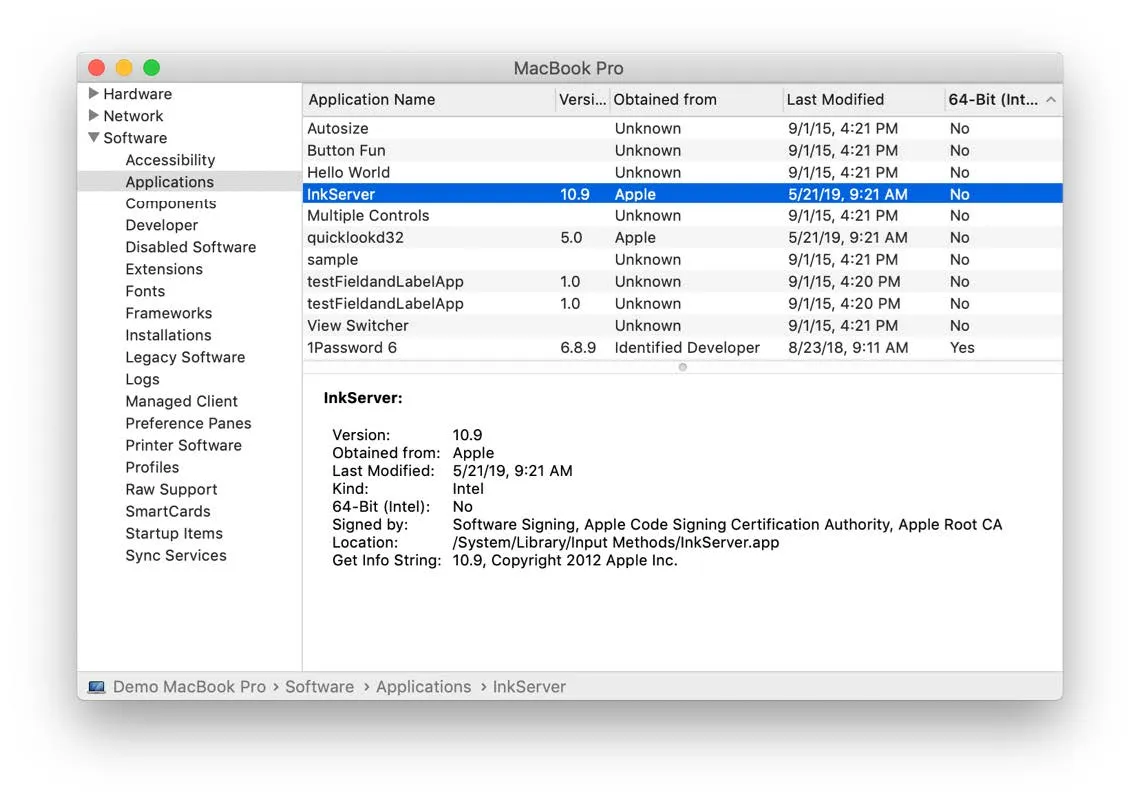This screenshot has width=1139, height=802.
Task: Collapse the Software section
Action: tap(92, 137)
